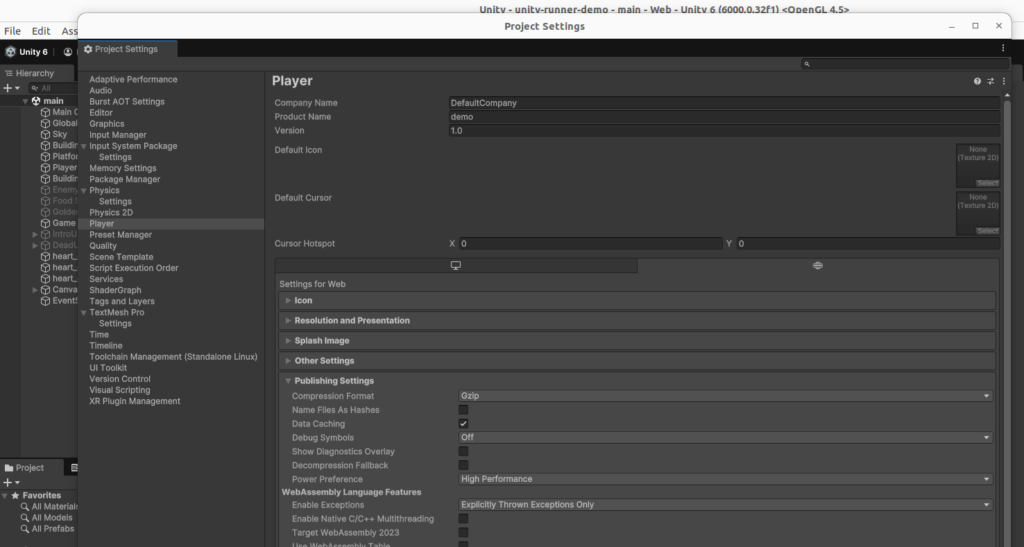Click the Player panel vertical scrollbar
The image size is (1024, 547).
pyautogui.click(x=1007, y=320)
